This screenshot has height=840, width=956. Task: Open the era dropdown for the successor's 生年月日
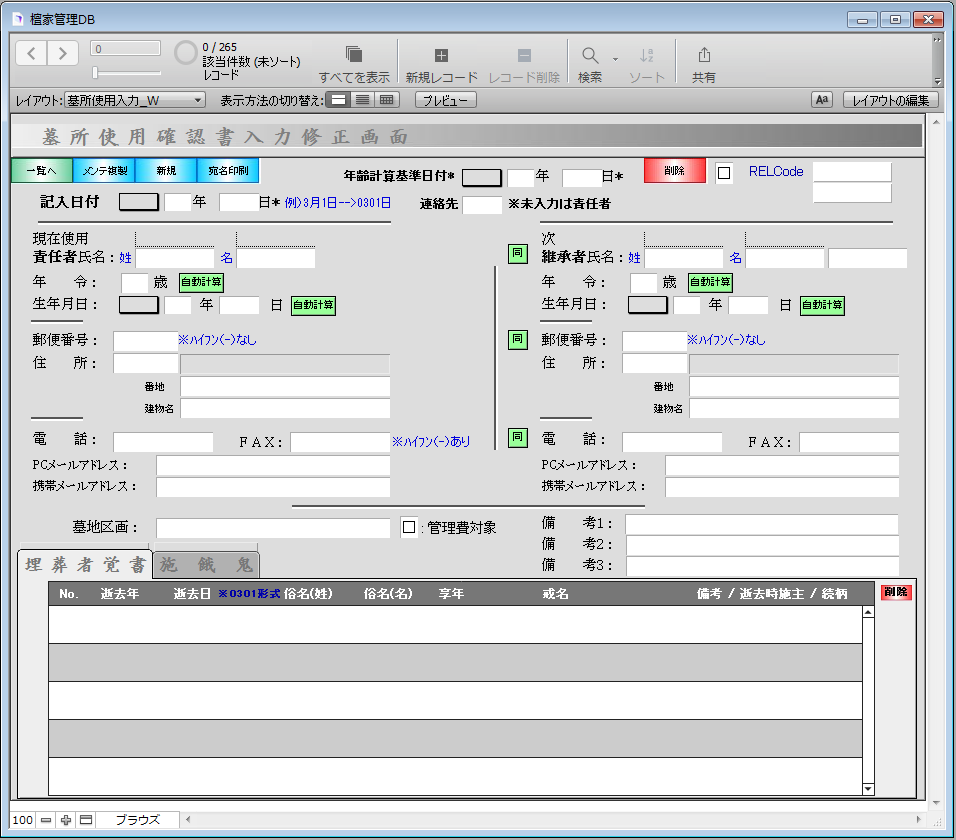point(647,305)
